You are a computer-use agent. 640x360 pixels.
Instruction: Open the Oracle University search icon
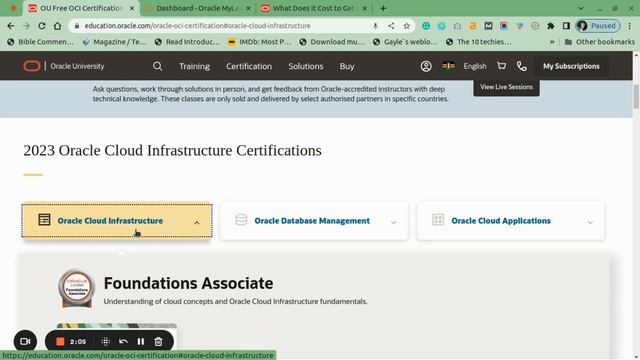click(x=158, y=66)
